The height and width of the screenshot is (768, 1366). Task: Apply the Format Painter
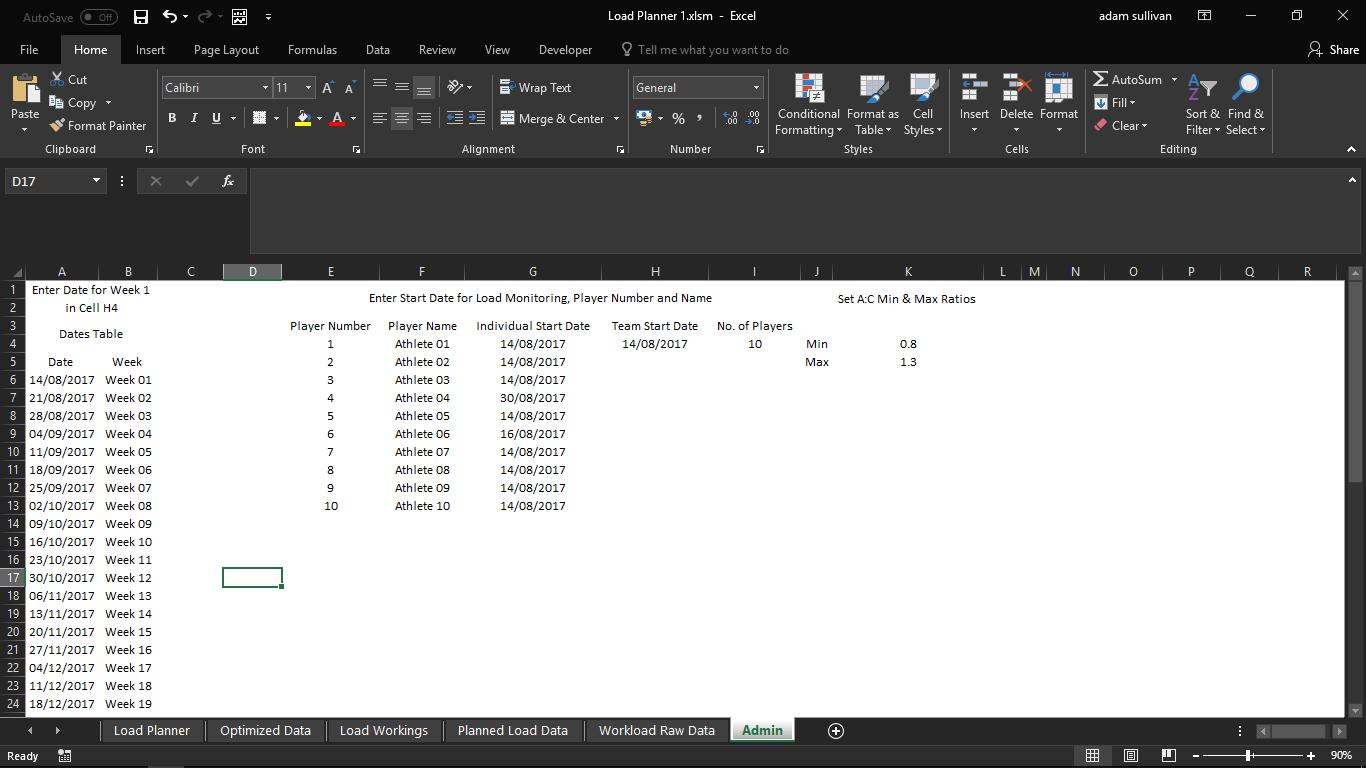[97, 125]
